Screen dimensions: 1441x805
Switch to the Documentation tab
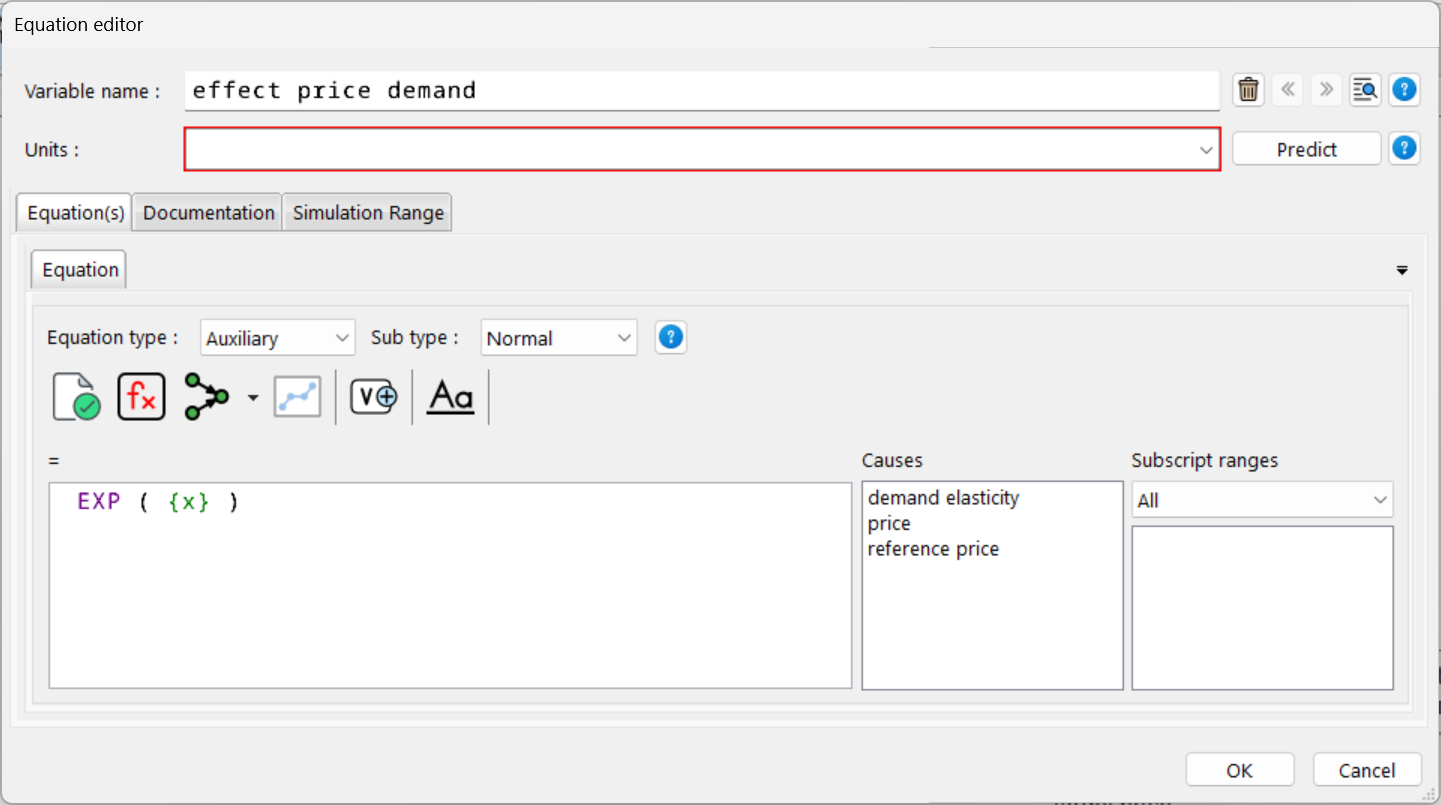coord(207,212)
